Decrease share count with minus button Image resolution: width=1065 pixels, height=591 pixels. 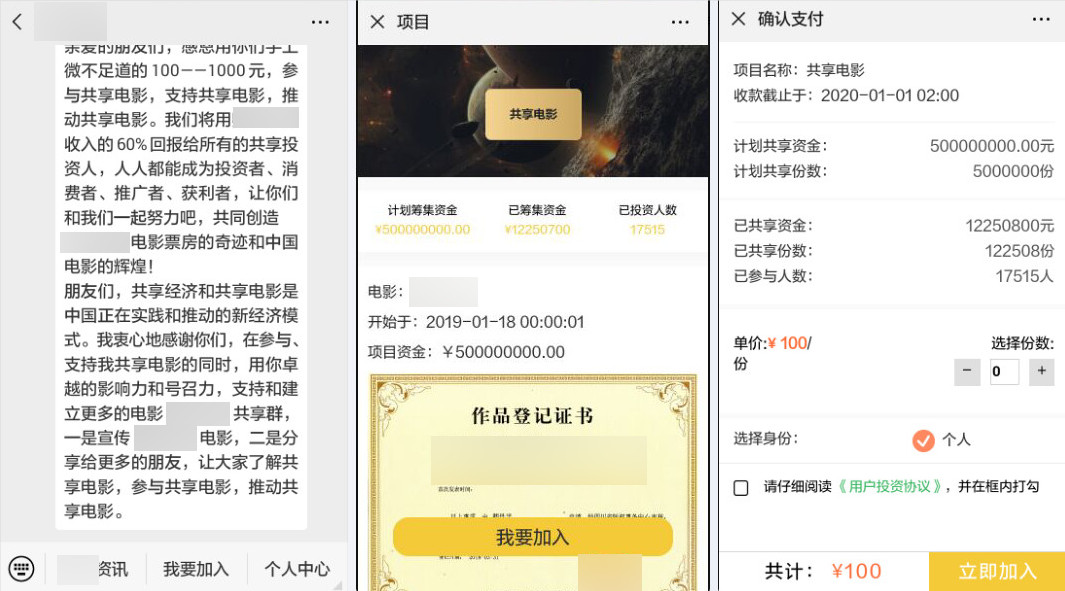(967, 371)
